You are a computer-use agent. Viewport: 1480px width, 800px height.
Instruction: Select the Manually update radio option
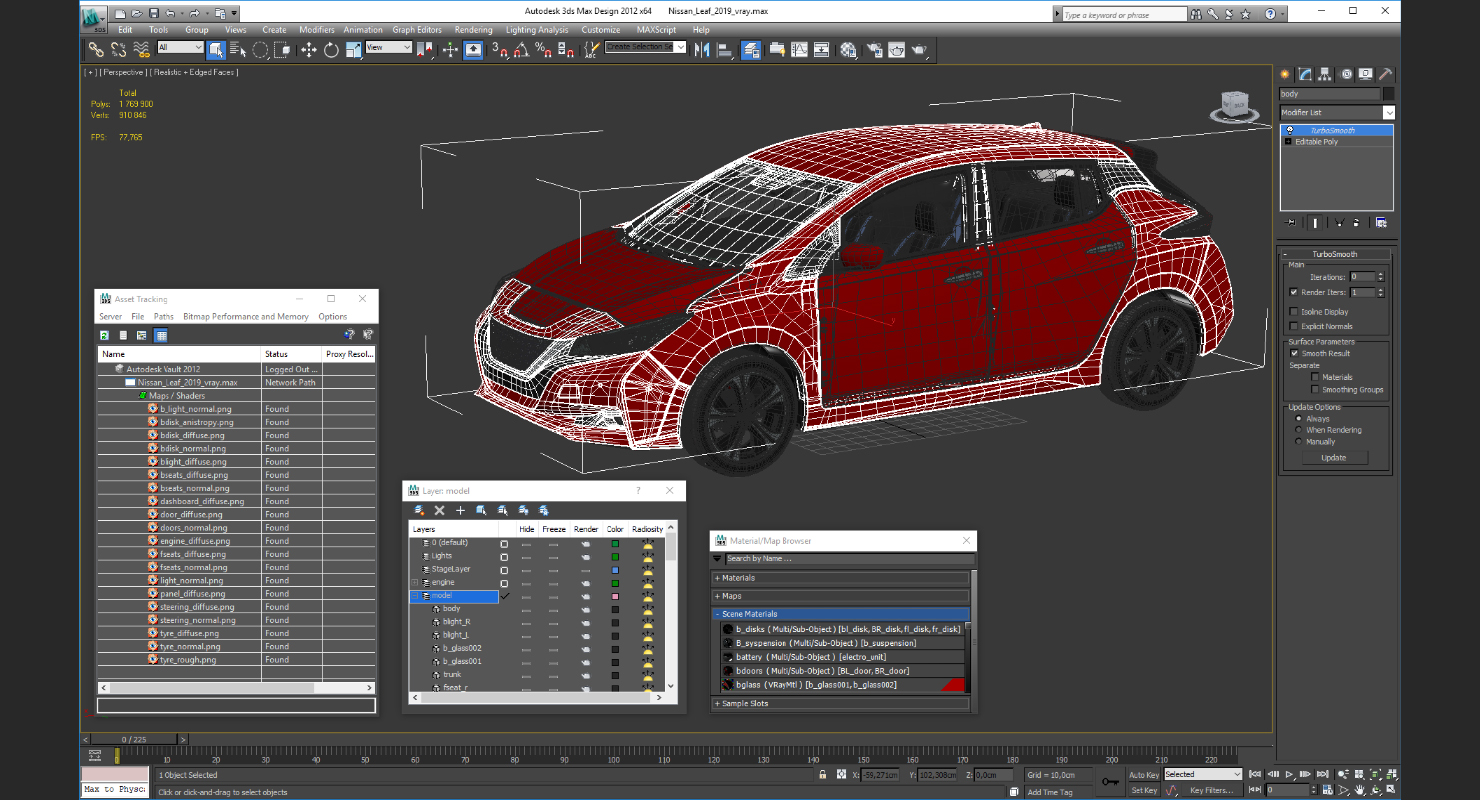[1298, 441]
